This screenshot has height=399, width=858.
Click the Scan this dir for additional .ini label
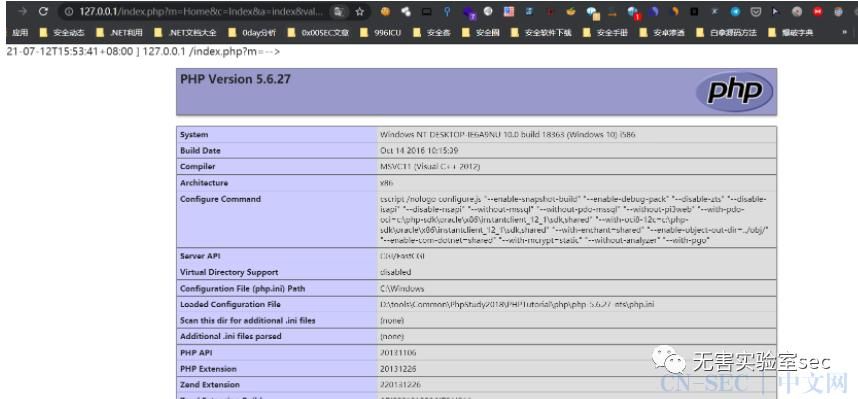coord(248,320)
